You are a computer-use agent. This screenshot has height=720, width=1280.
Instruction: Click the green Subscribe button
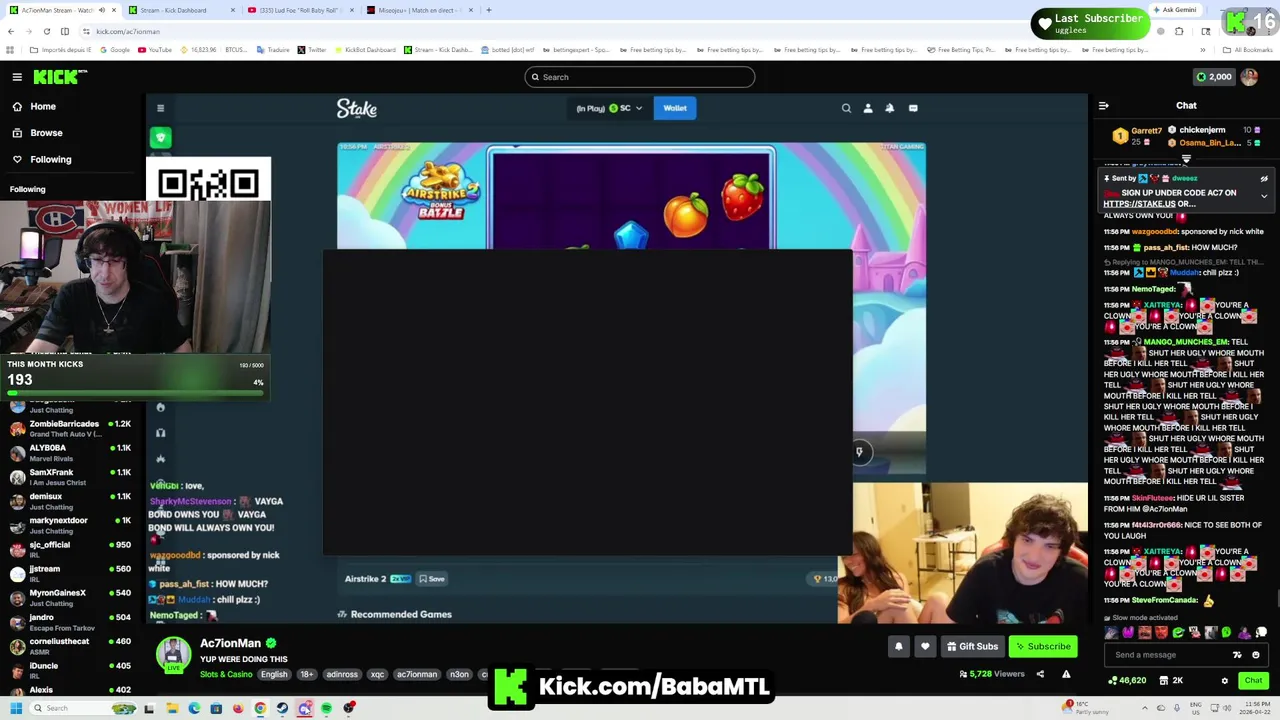1043,646
